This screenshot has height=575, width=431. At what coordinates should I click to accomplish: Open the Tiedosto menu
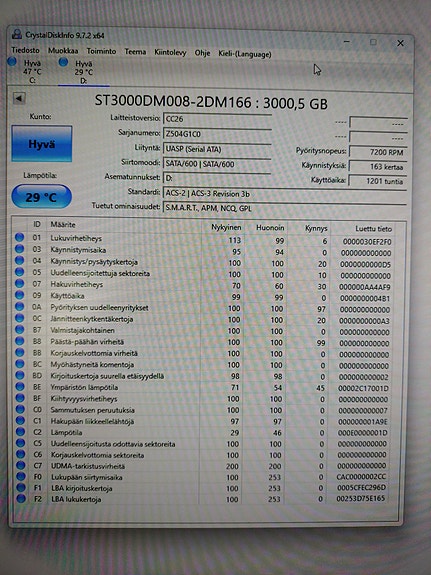pyautogui.click(x=25, y=50)
